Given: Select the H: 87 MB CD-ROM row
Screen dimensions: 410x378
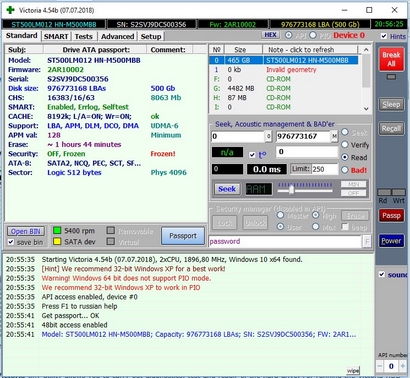Looking at the screenshot, I should point(284,97).
